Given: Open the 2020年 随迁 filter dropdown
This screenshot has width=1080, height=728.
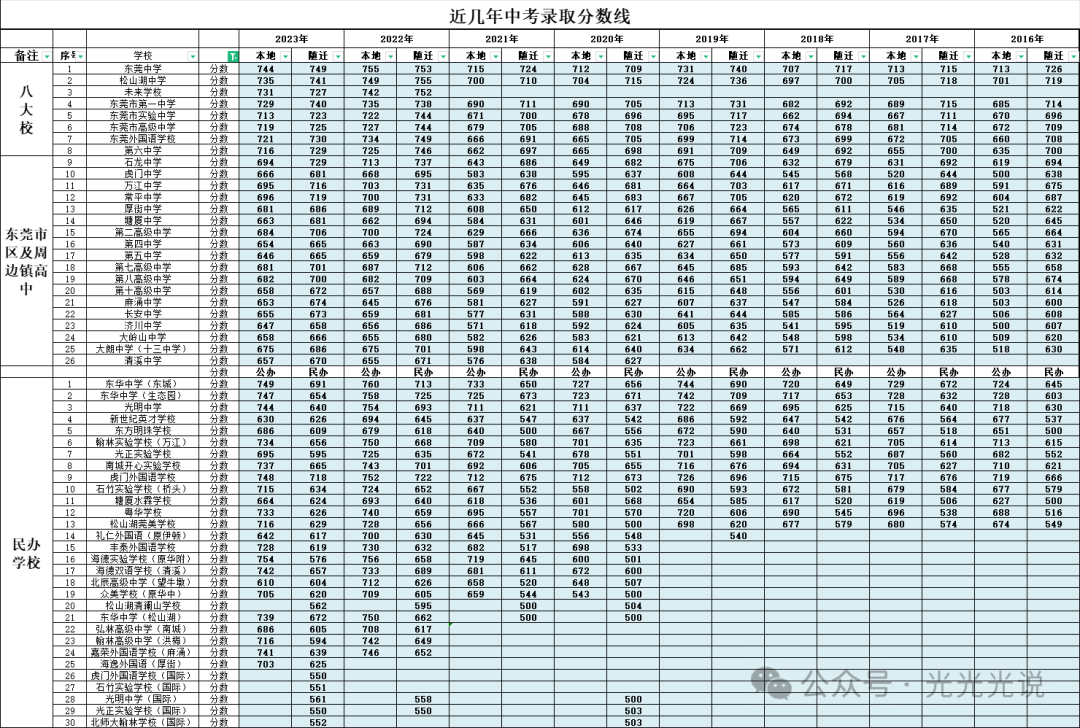Looking at the screenshot, I should 654,56.
